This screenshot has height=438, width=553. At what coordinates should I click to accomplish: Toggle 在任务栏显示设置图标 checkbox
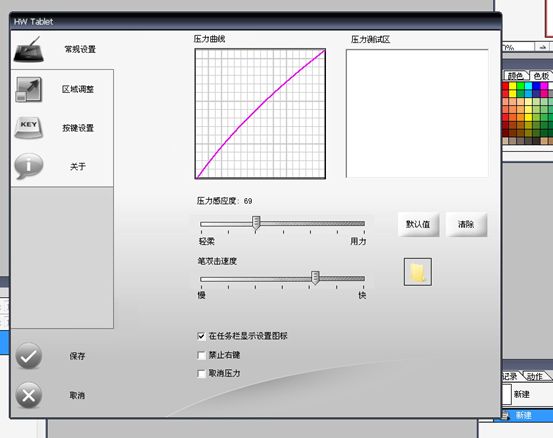[201, 336]
